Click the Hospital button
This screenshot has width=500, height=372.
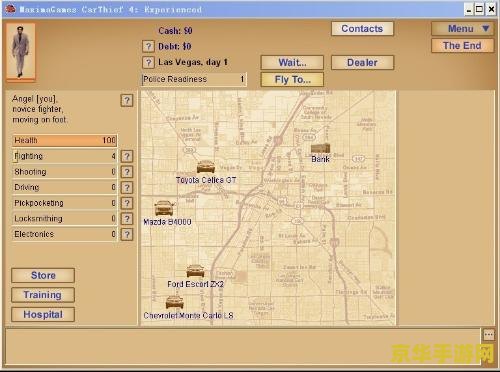43,314
